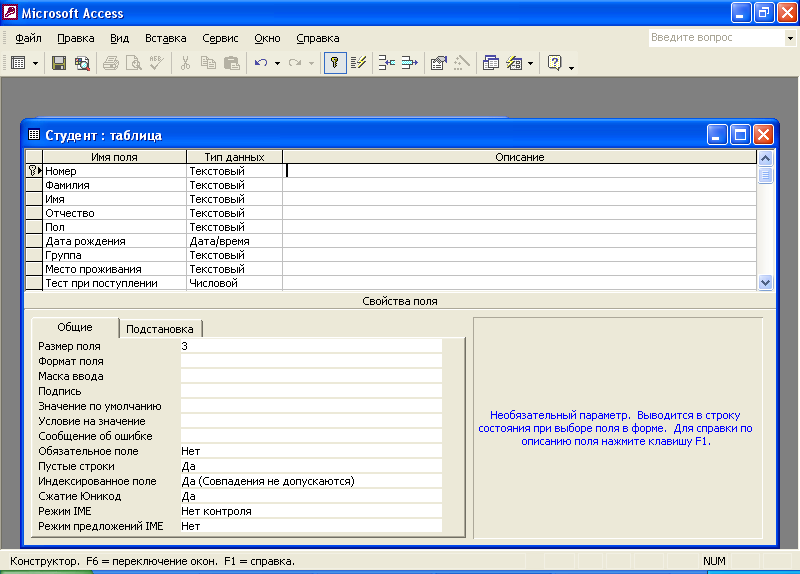Click the Формат поля property box

click(x=311, y=361)
